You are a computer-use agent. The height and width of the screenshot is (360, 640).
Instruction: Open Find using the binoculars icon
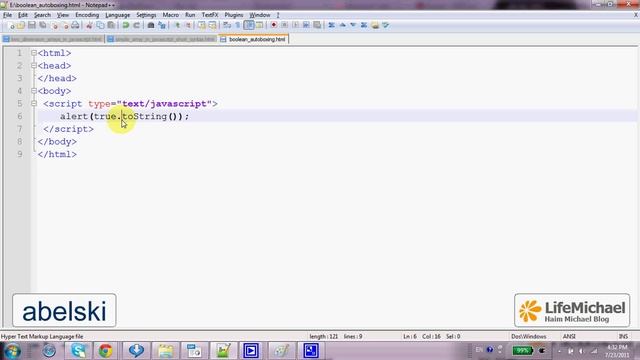point(151,25)
